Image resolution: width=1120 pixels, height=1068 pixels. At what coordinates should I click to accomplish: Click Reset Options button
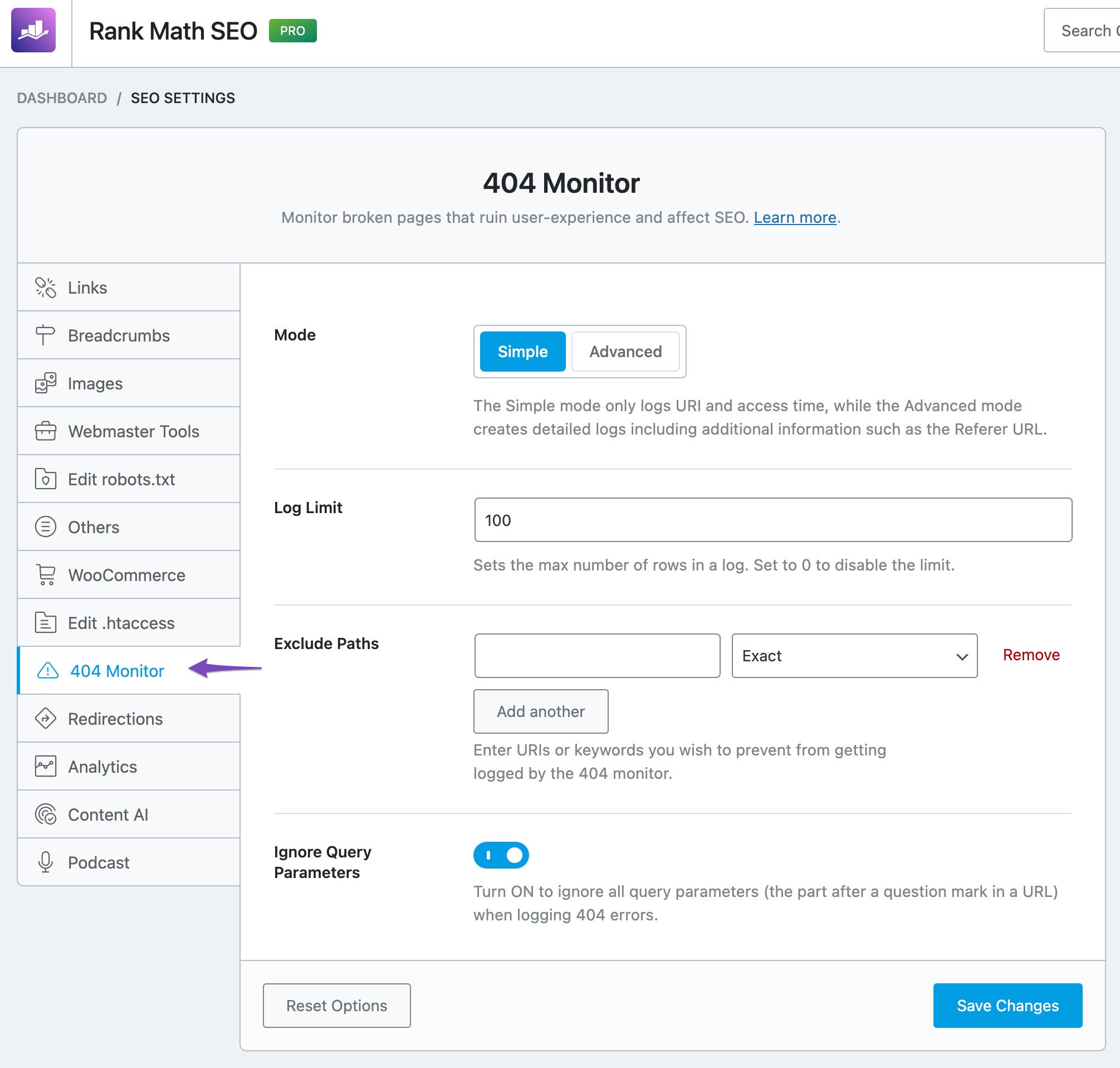coord(337,1005)
